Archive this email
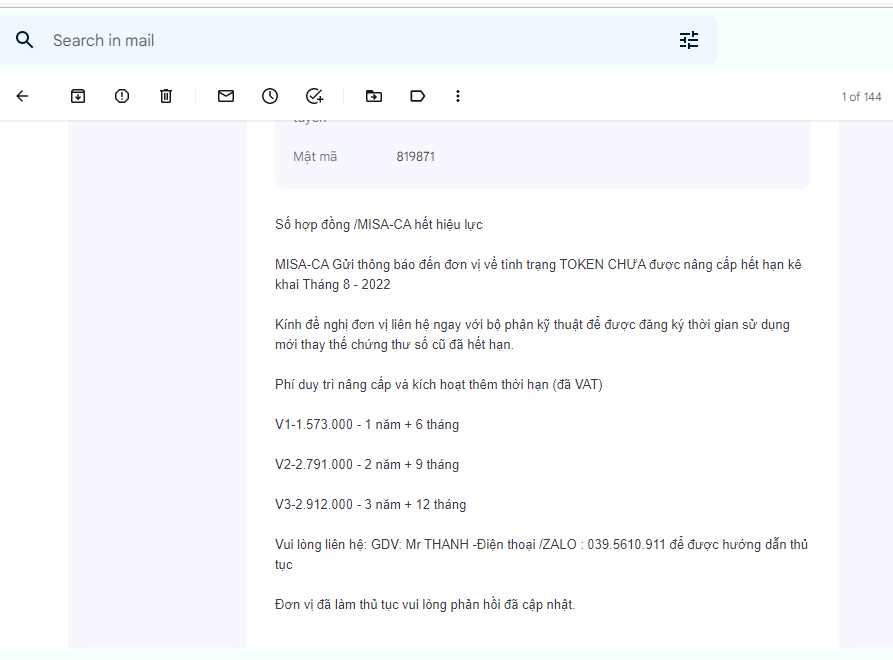Viewport: 893px width, 660px height. tap(78, 96)
